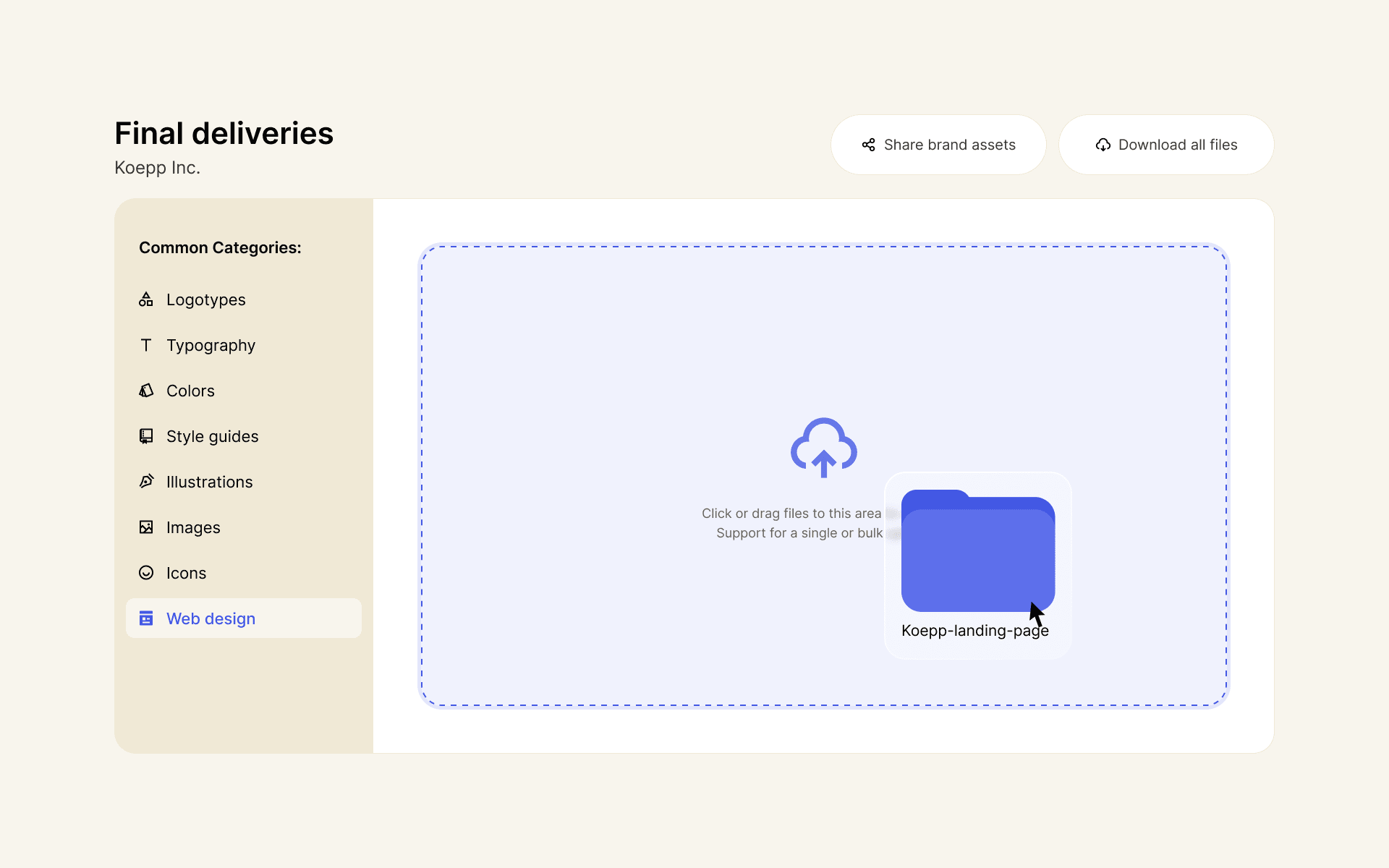Click the Colors swatch icon
The height and width of the screenshot is (868, 1389).
coord(146,391)
